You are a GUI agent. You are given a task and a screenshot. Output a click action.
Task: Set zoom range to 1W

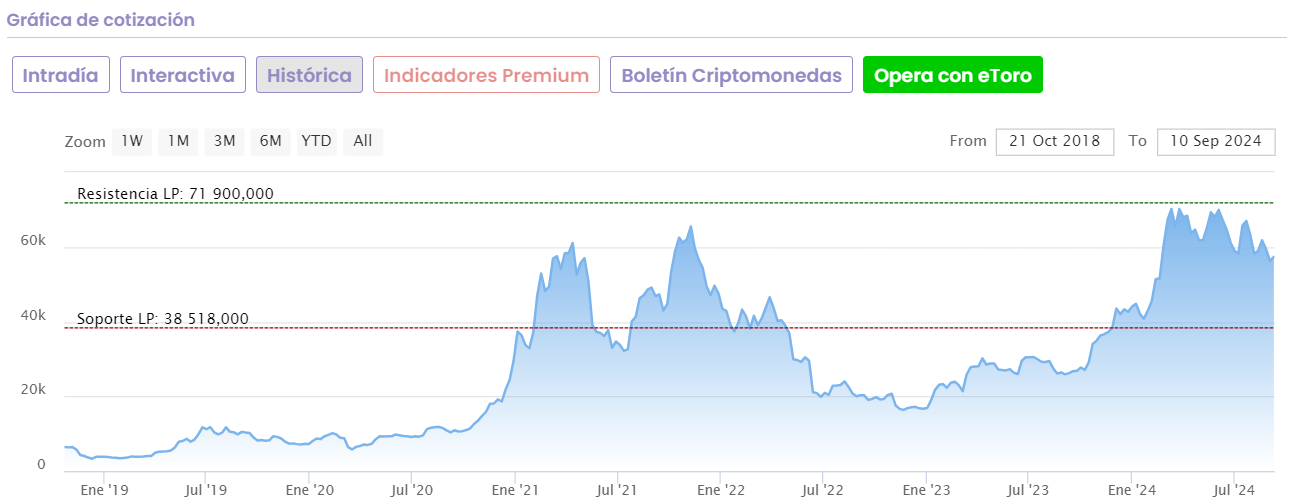tap(132, 141)
